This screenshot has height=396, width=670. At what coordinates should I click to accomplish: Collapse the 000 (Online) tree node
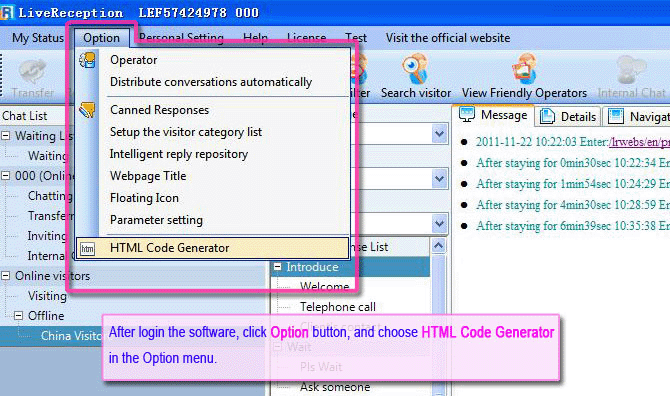pos(6,176)
